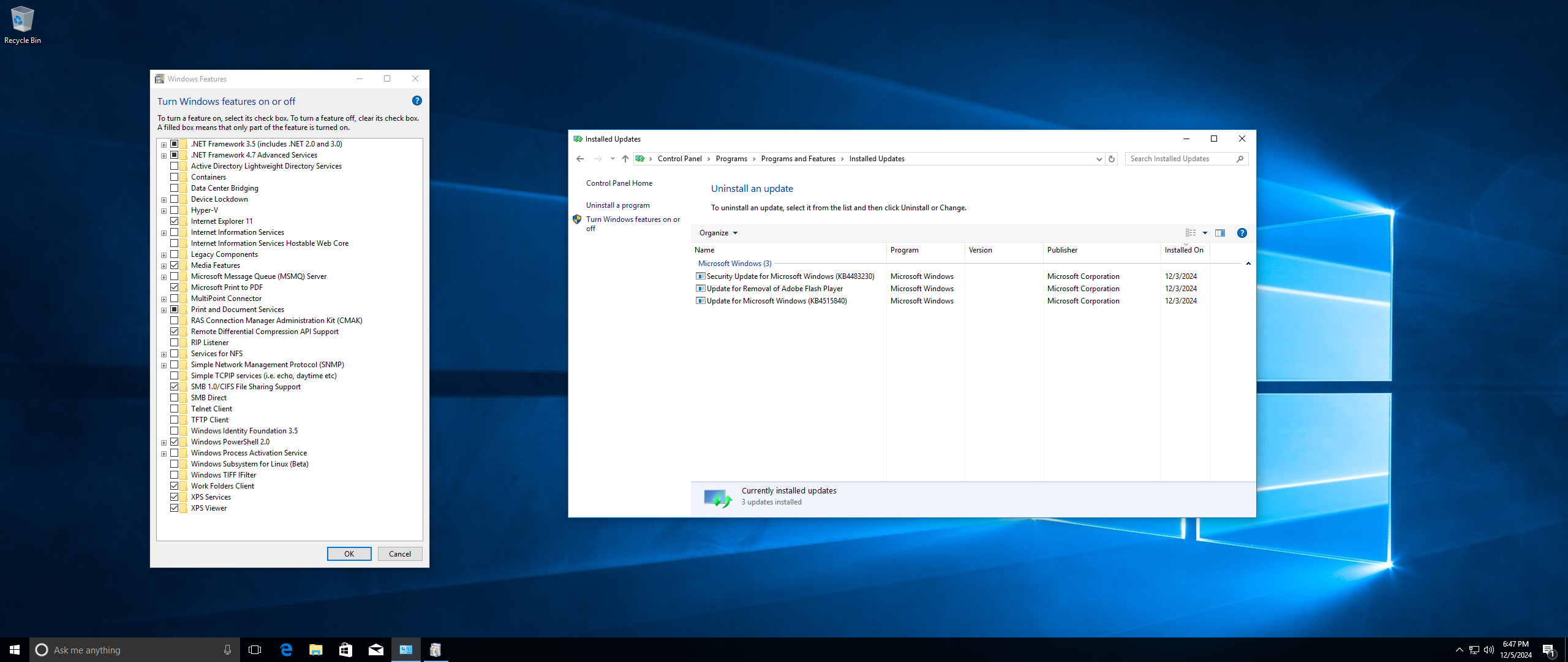The width and height of the screenshot is (1568, 662).
Task: Open the Store from the taskbar
Action: (345, 650)
